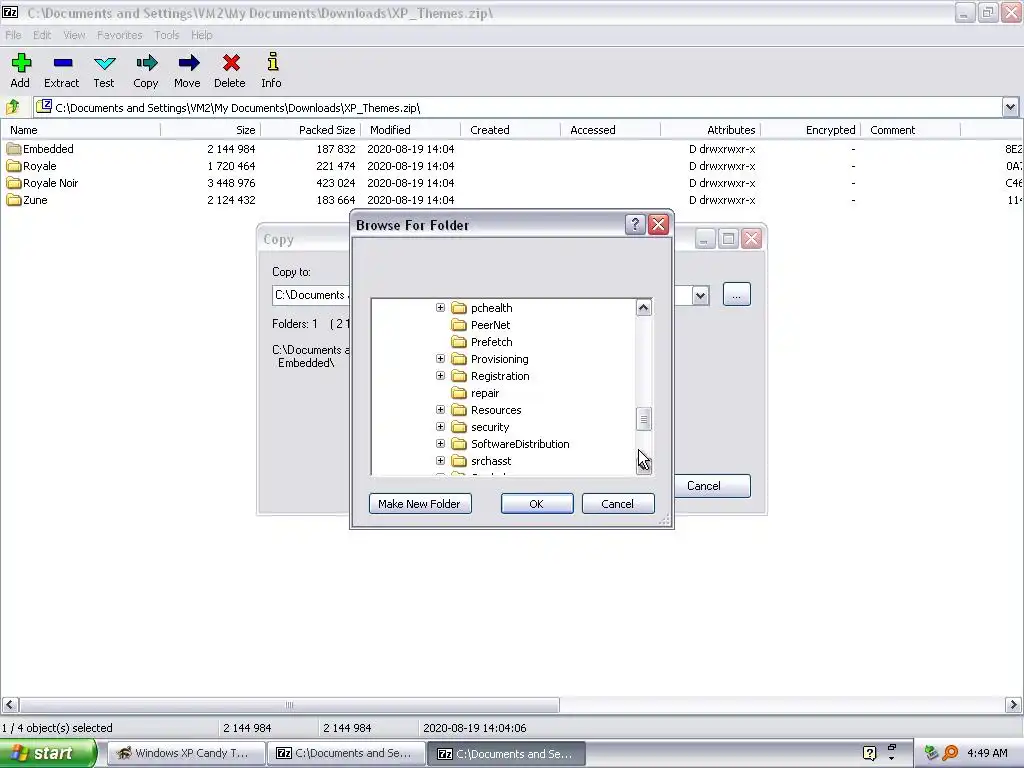Viewport: 1024px width, 768px height.
Task: Open the Copy to path dropdown arrow
Action: [700, 295]
